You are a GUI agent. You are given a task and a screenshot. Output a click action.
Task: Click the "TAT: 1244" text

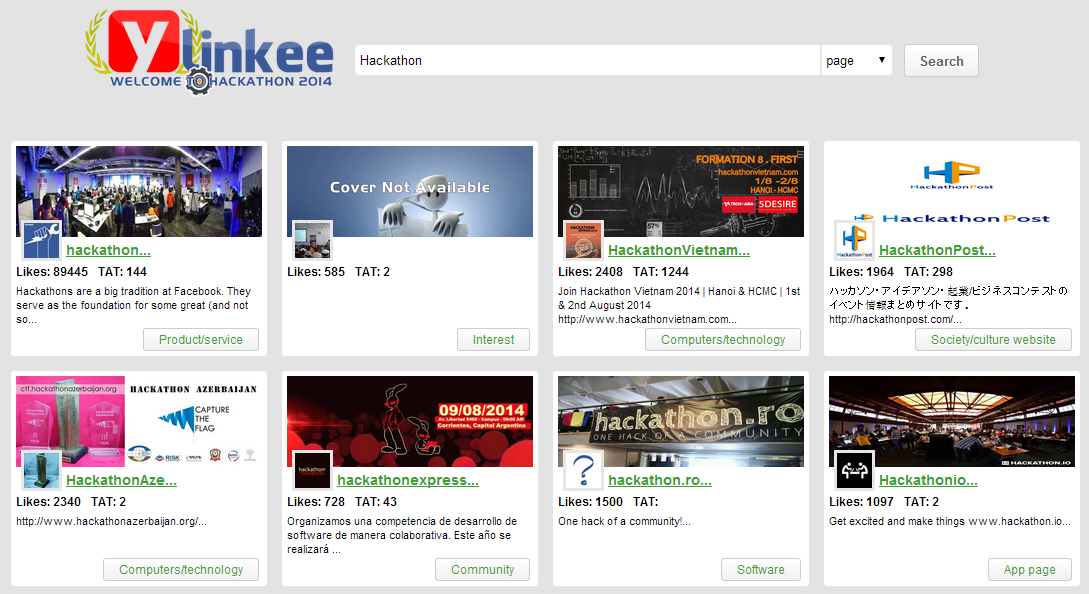(x=660, y=272)
